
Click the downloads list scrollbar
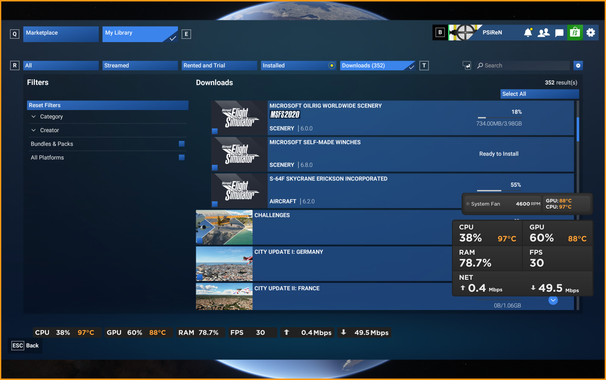click(x=578, y=130)
